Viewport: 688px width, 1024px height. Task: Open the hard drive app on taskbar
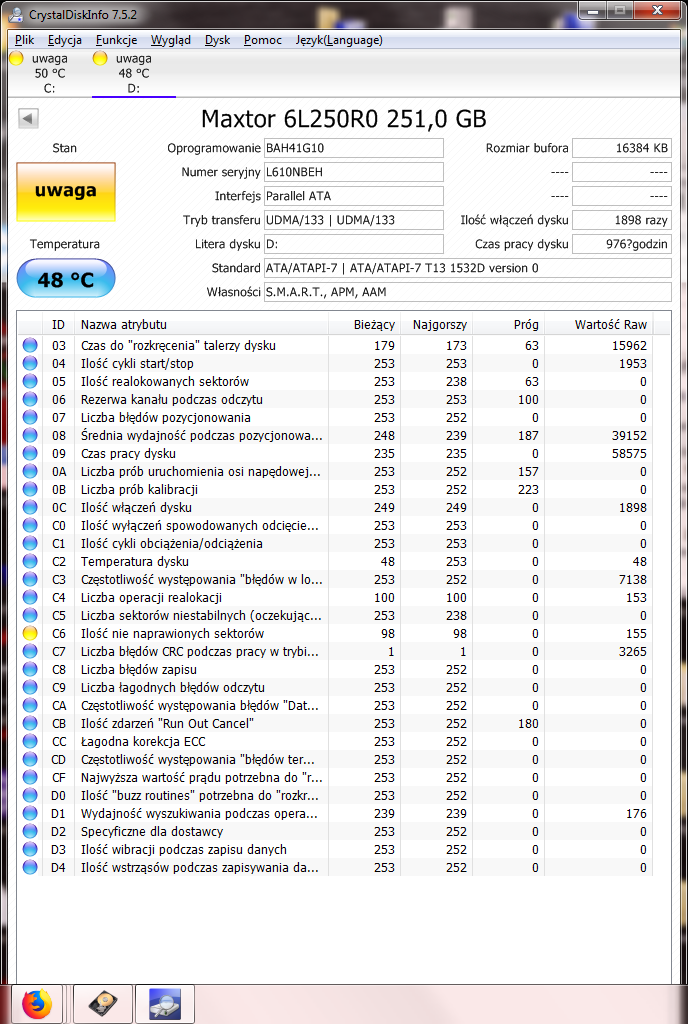(102, 1004)
